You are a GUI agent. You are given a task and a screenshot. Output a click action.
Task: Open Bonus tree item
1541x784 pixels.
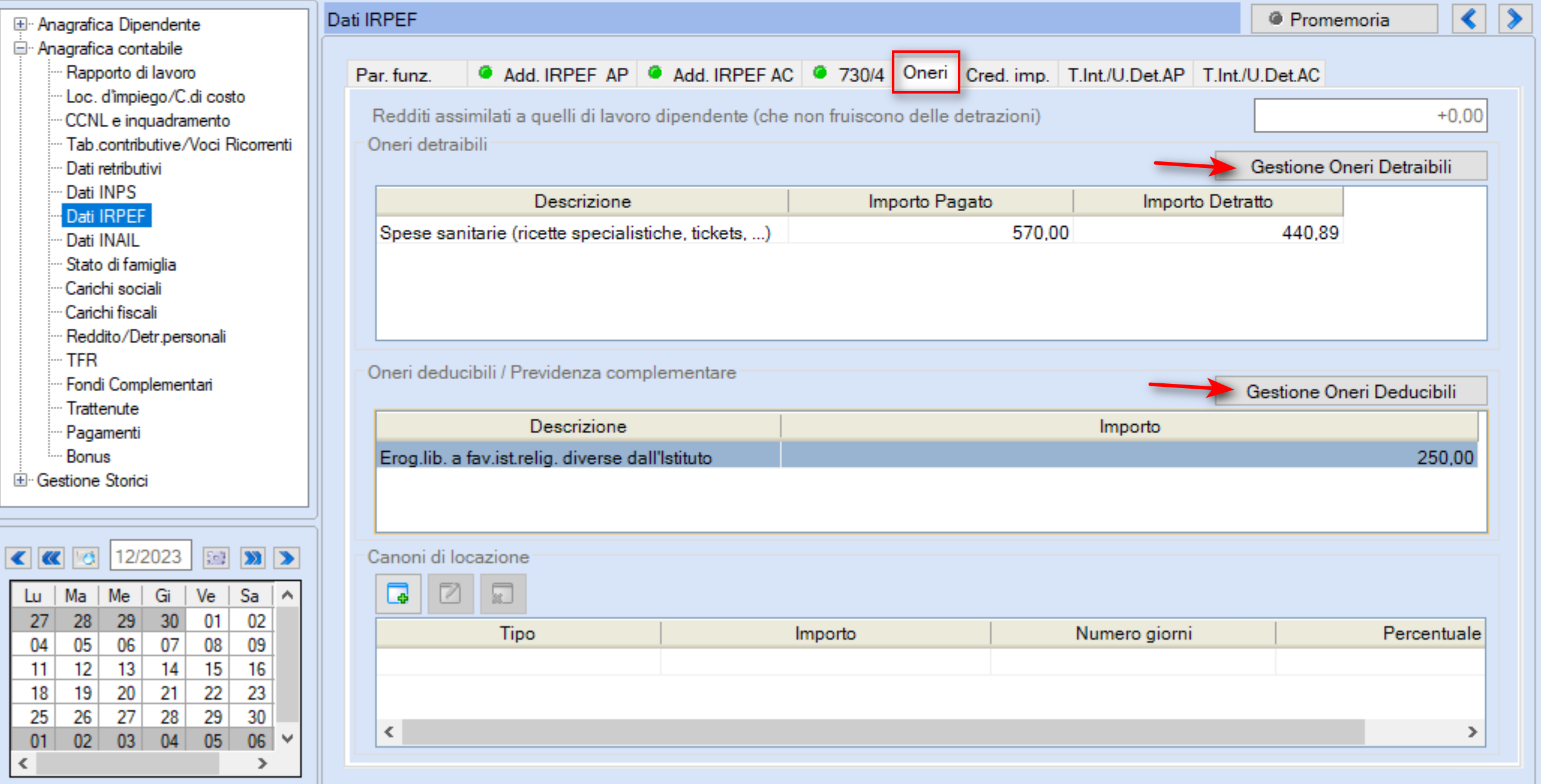click(x=88, y=456)
